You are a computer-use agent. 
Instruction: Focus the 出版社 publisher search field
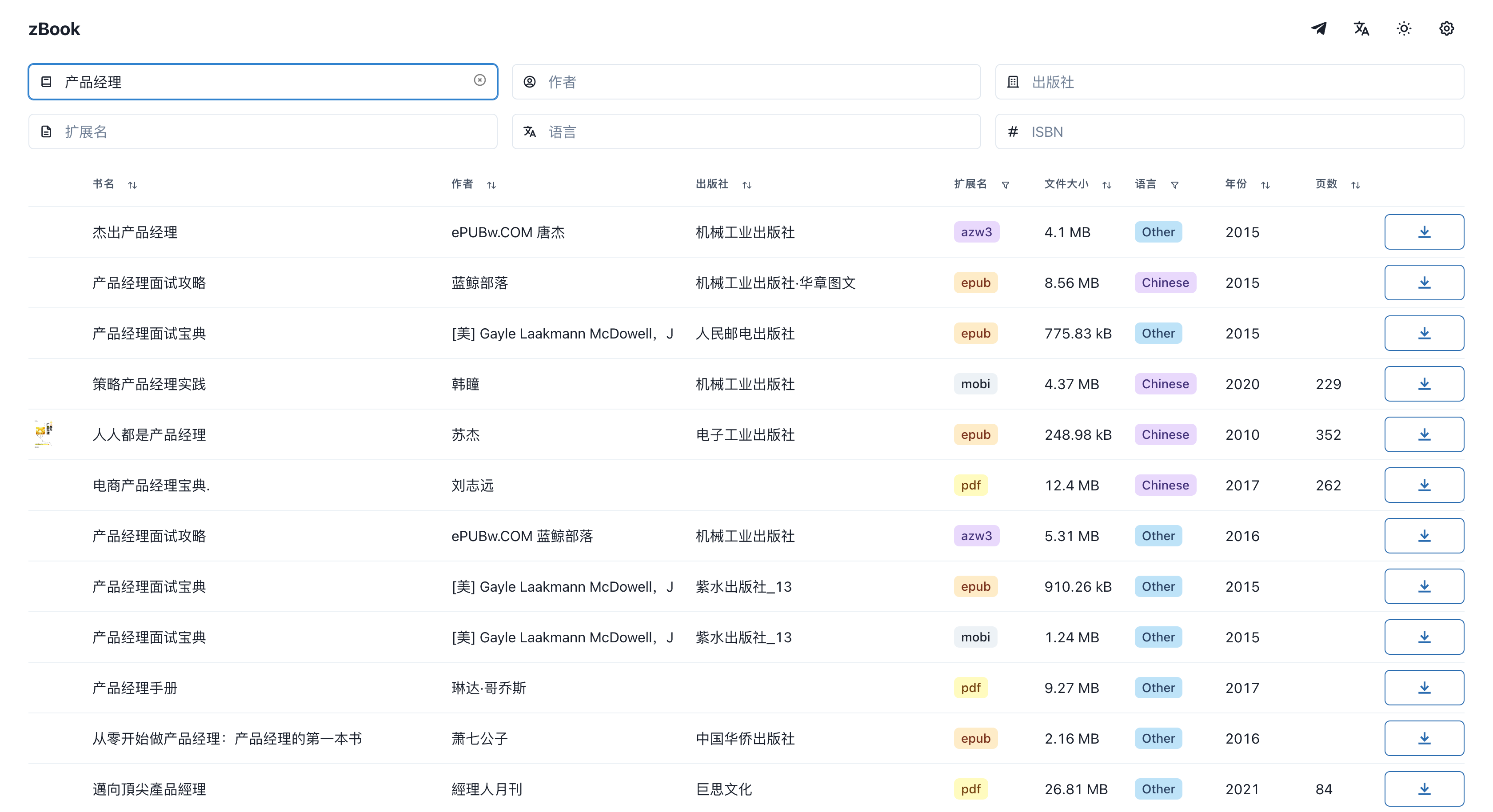click(1230, 82)
